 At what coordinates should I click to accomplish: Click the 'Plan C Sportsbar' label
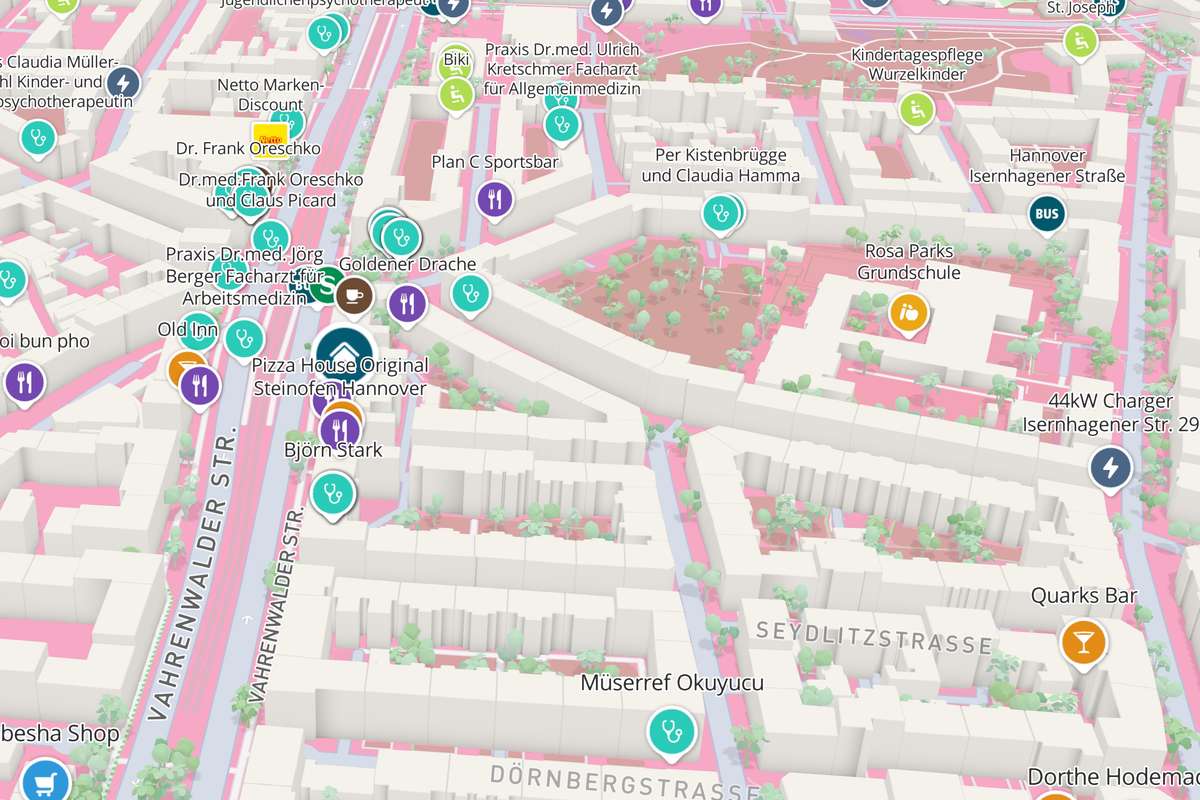(x=495, y=162)
